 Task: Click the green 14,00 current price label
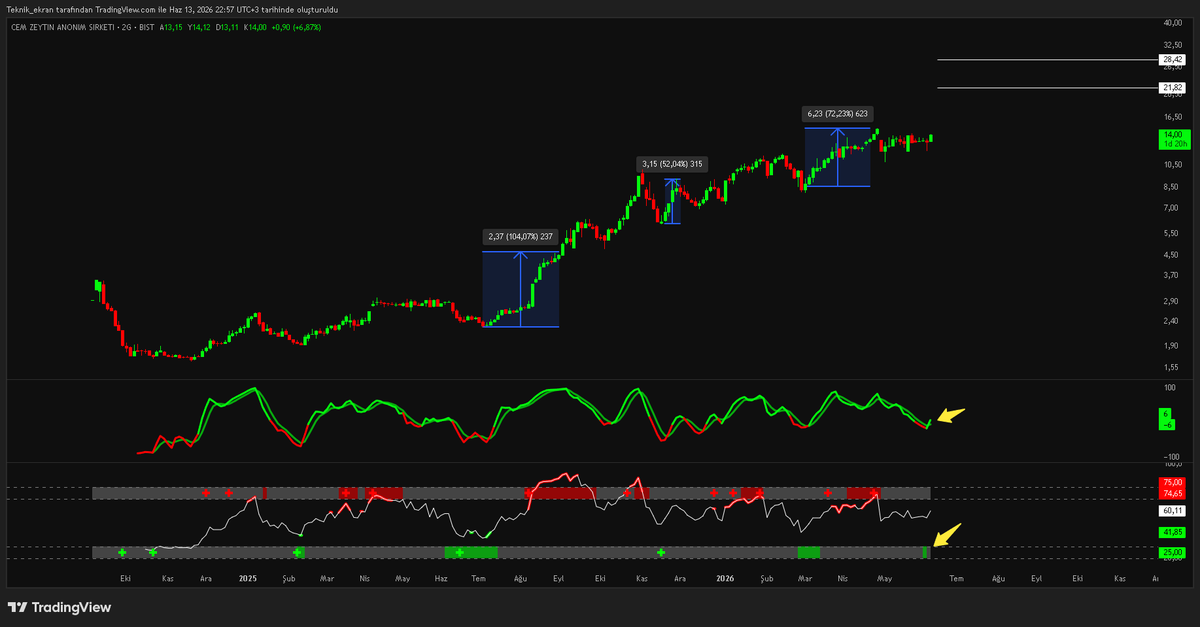click(1172, 134)
